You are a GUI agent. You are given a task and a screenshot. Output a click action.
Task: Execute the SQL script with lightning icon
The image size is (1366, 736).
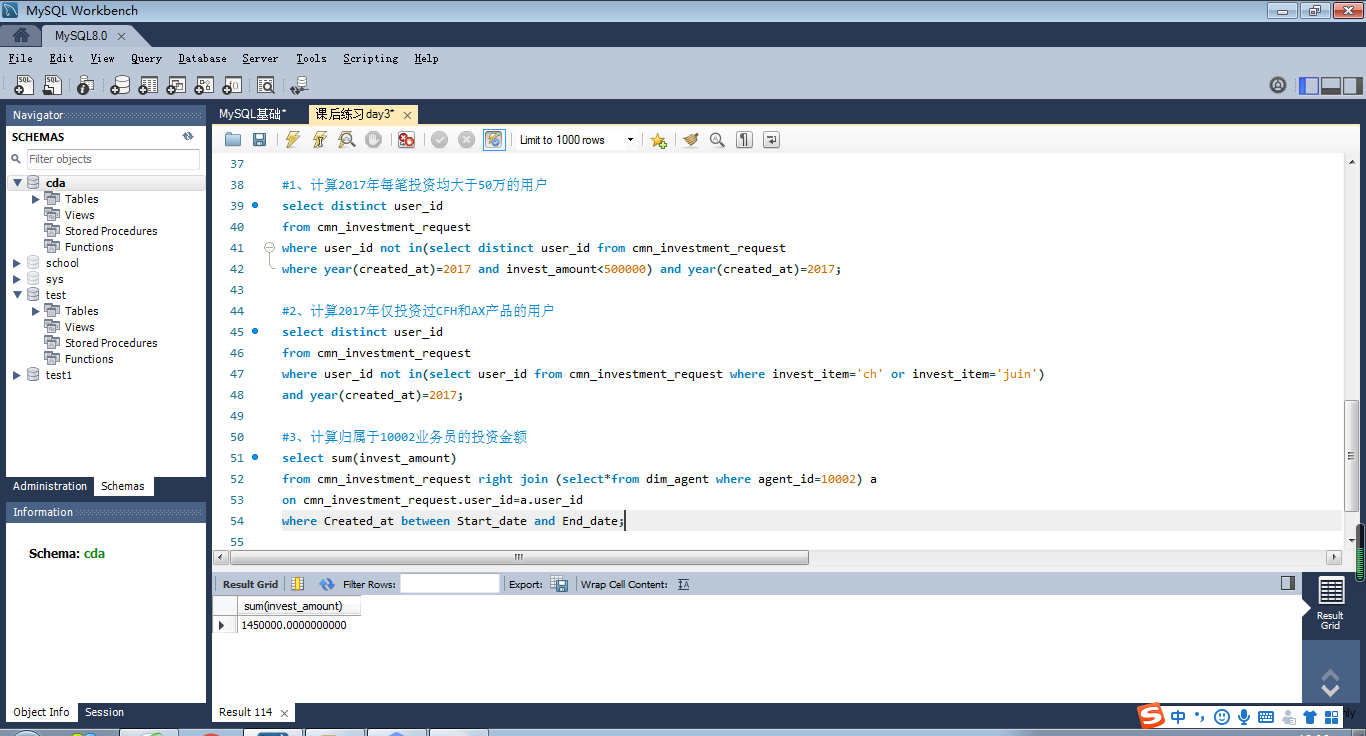pos(292,140)
